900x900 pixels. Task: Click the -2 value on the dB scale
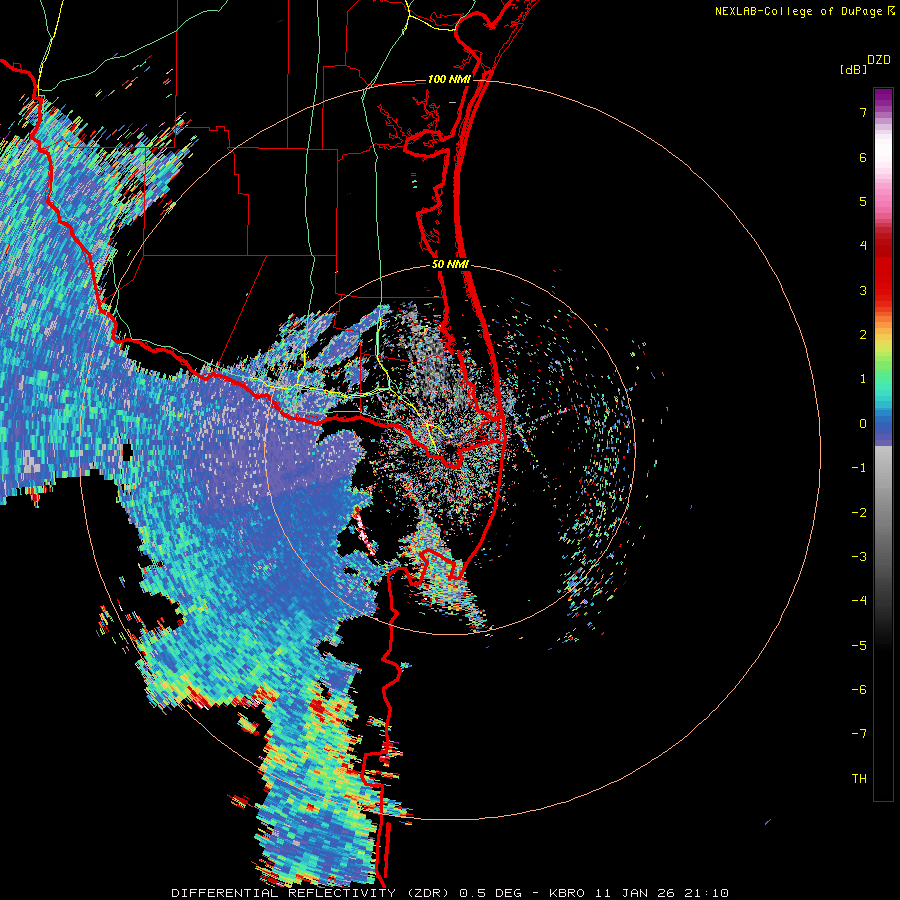[x=859, y=513]
